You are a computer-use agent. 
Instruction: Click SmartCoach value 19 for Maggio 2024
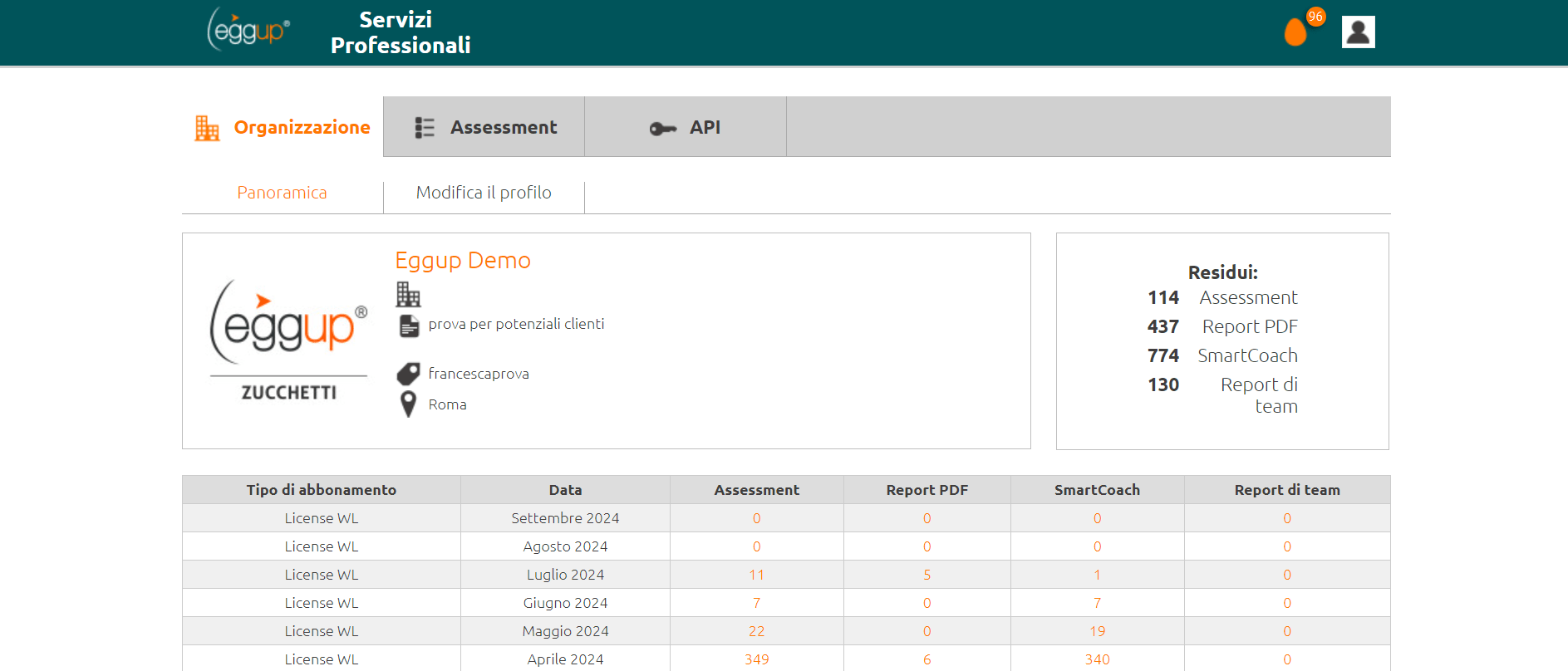[1097, 631]
